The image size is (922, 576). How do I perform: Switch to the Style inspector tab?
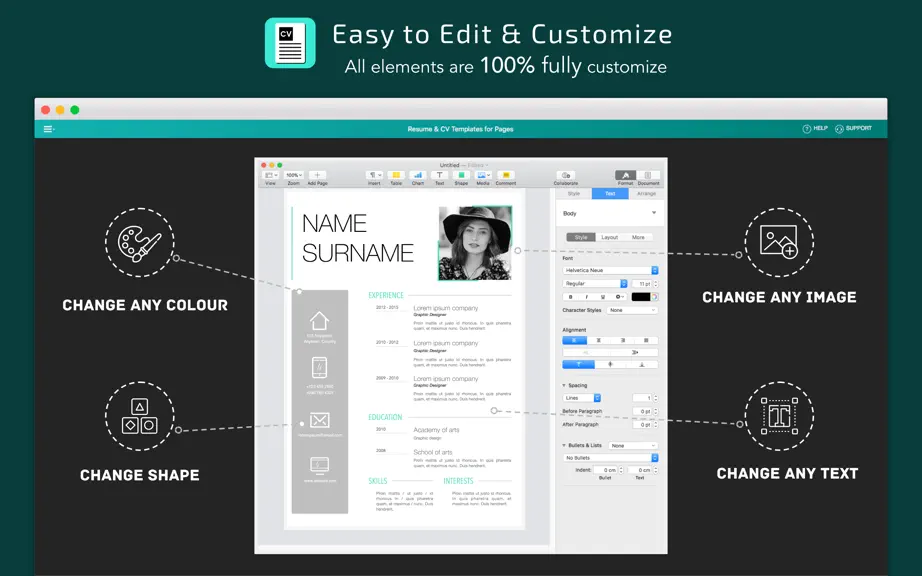point(574,193)
